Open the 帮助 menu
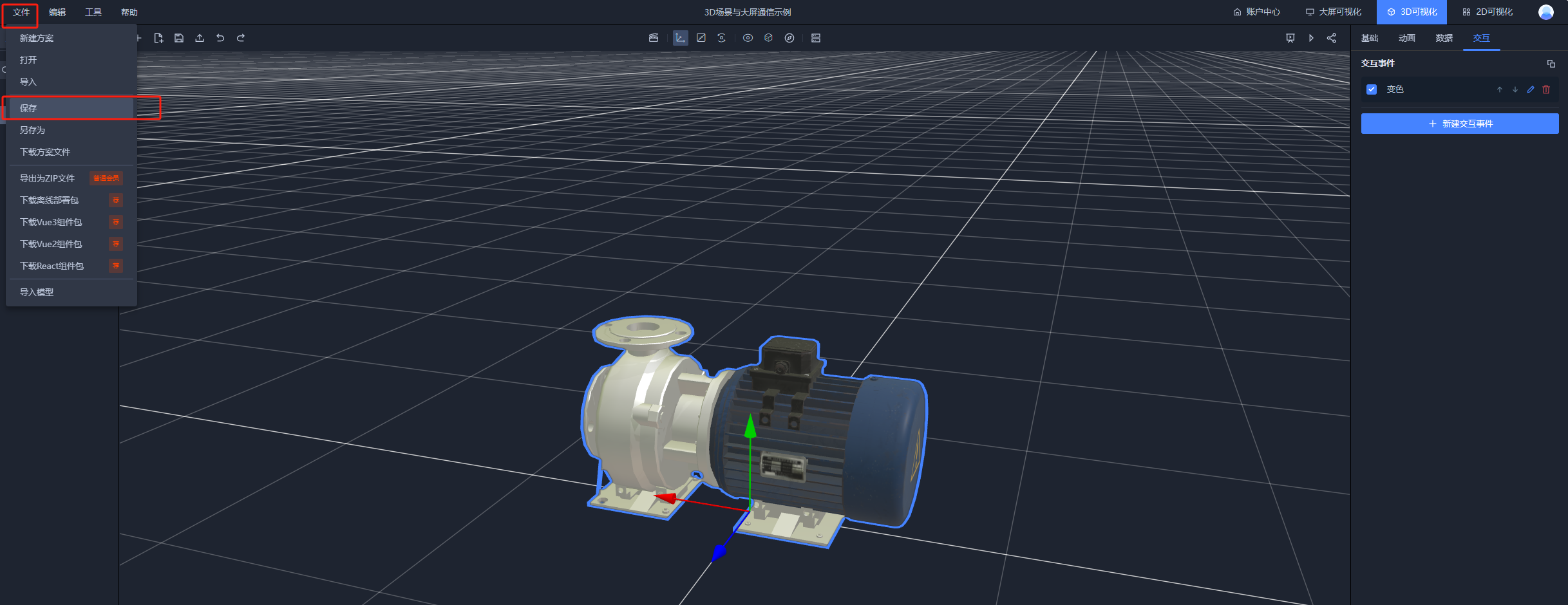Viewport: 1568px width, 605px height. tap(129, 12)
